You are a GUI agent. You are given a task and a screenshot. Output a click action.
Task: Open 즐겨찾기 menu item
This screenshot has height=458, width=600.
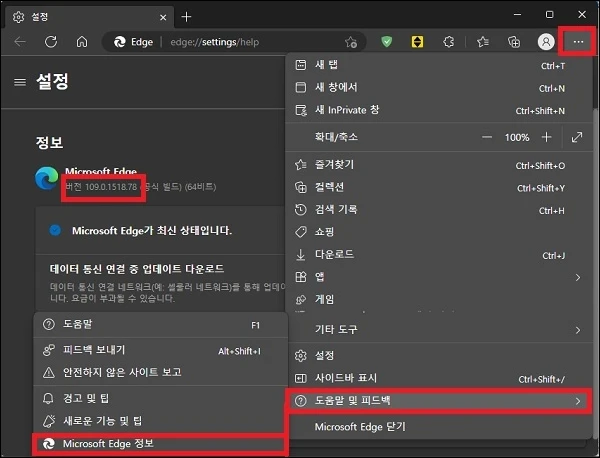point(439,165)
